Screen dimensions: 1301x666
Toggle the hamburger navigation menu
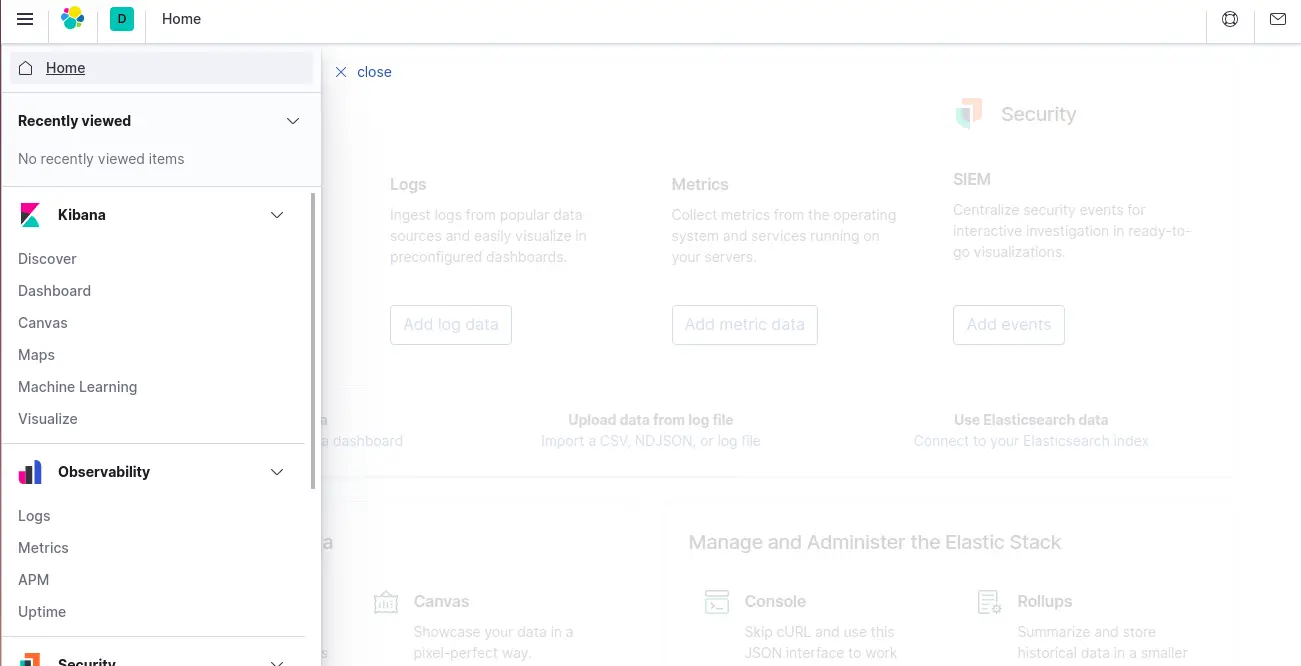[25, 19]
